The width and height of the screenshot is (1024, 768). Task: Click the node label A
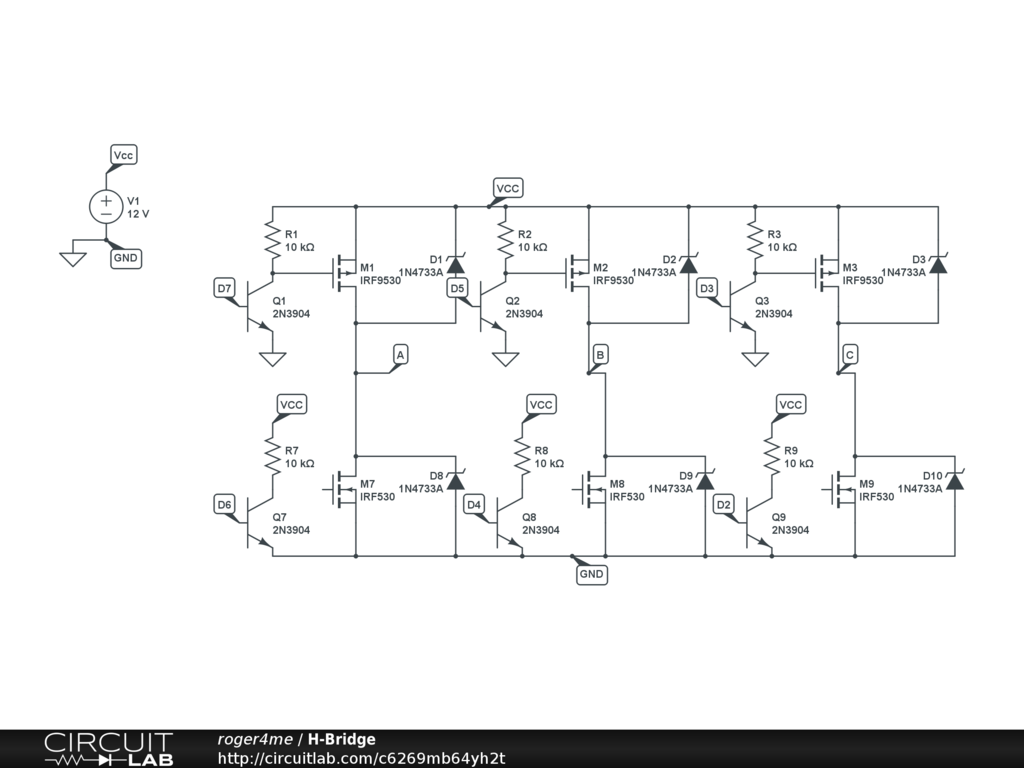coord(400,355)
